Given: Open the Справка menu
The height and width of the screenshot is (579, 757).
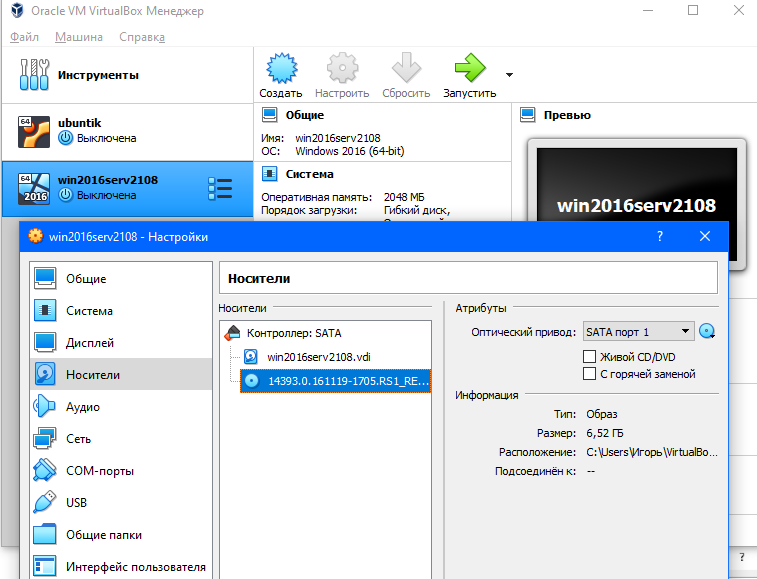Looking at the screenshot, I should tap(142, 37).
